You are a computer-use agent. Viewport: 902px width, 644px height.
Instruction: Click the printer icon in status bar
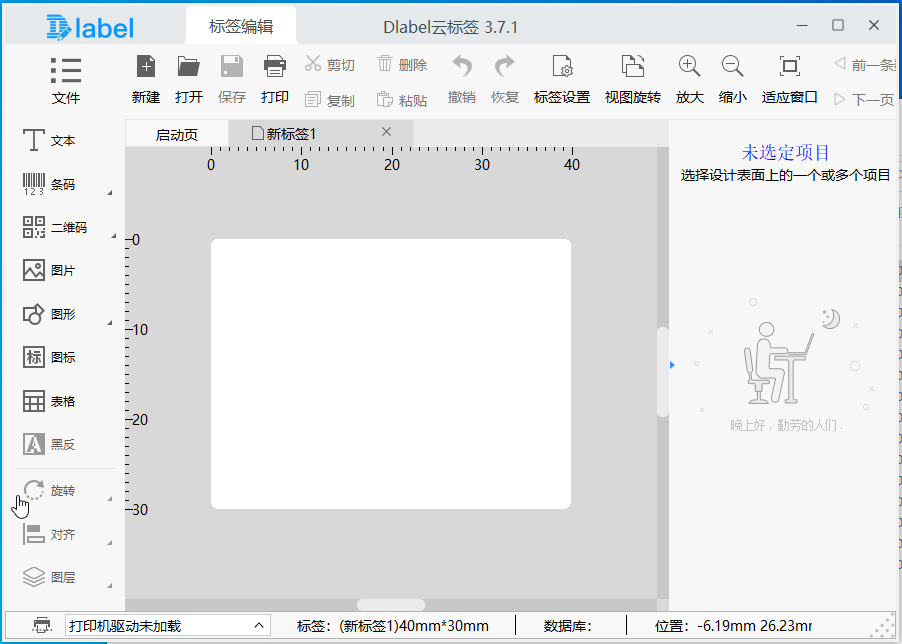click(x=42, y=625)
